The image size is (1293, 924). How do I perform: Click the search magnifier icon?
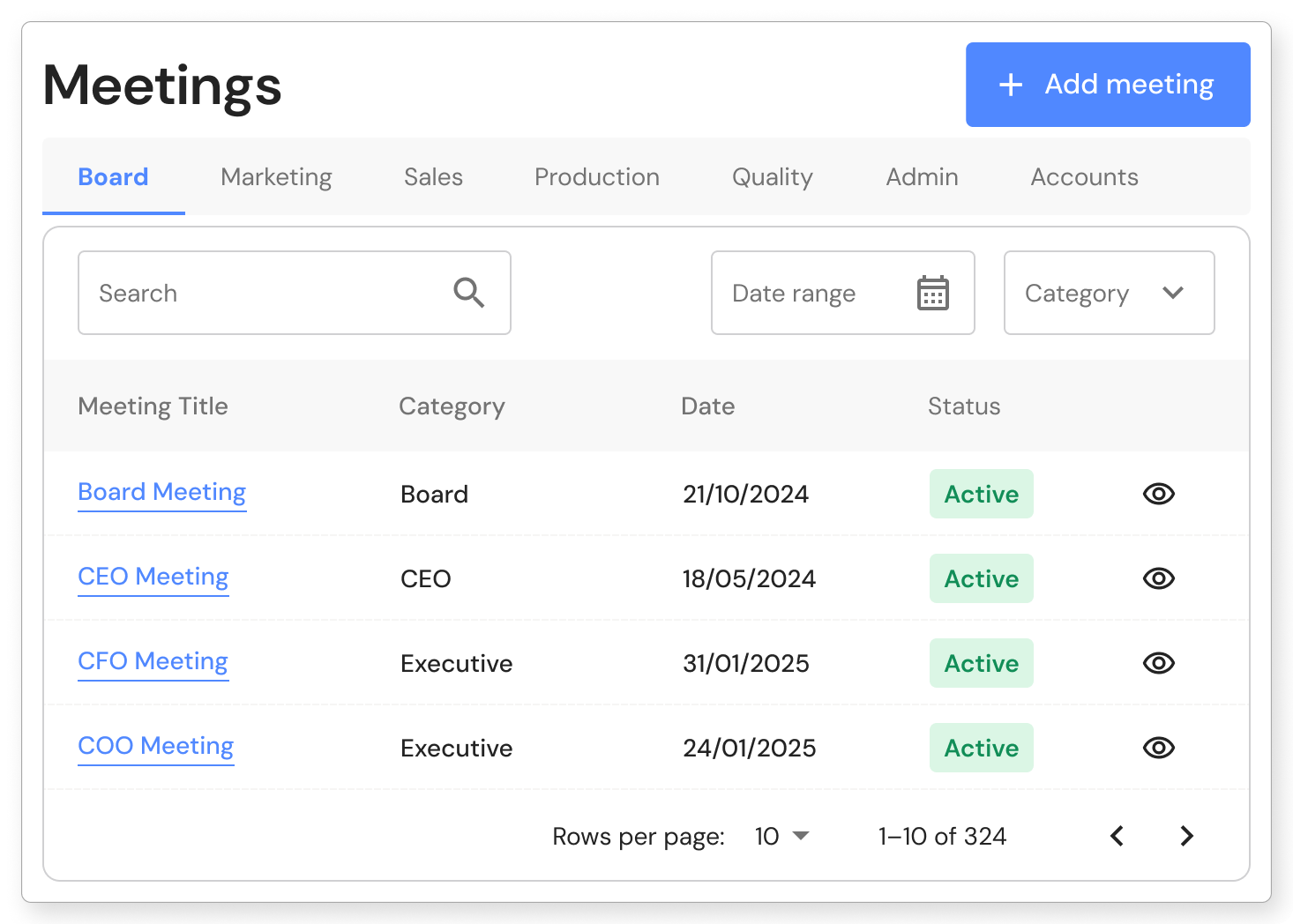(468, 293)
